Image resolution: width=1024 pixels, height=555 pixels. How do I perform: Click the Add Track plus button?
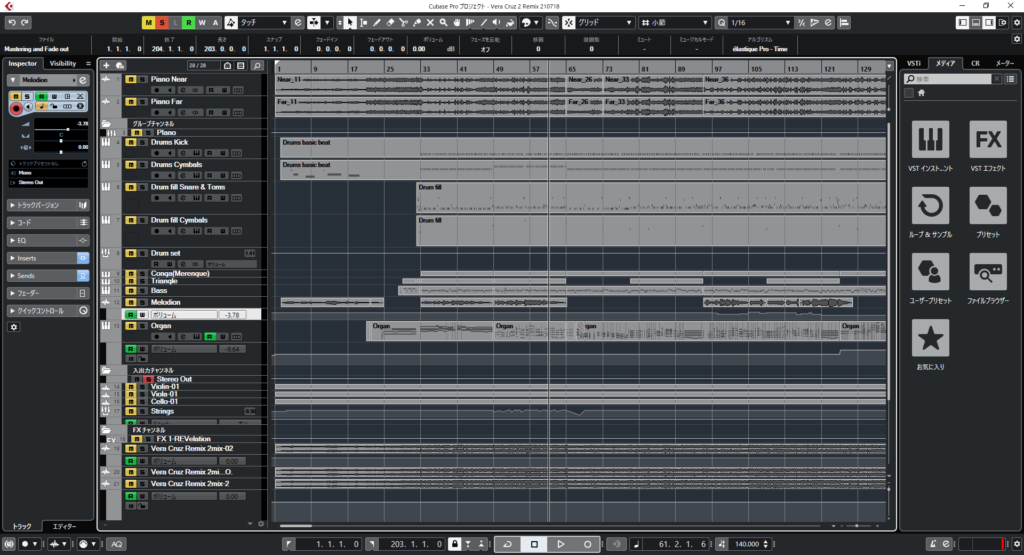click(106, 65)
